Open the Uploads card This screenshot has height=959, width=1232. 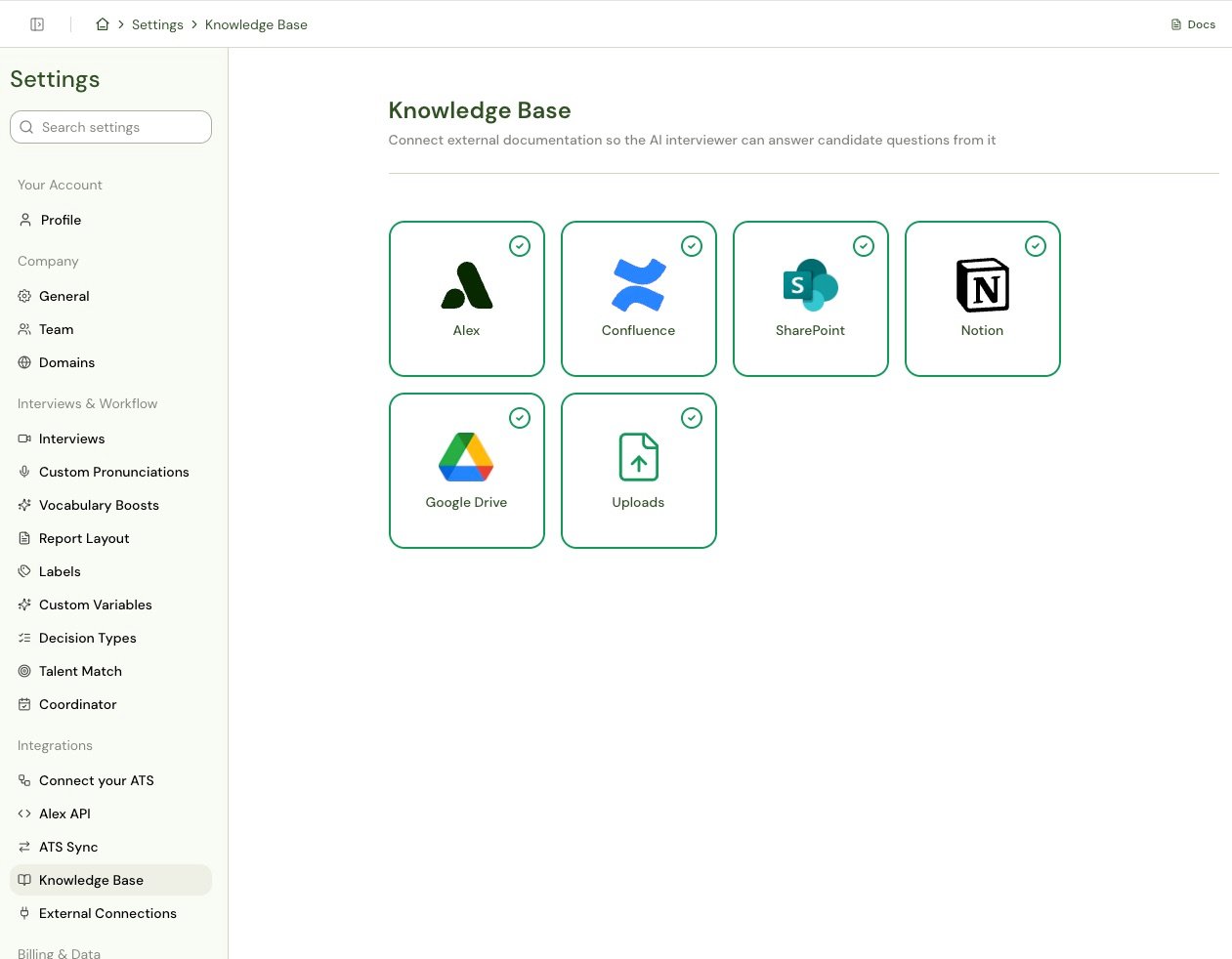639,471
